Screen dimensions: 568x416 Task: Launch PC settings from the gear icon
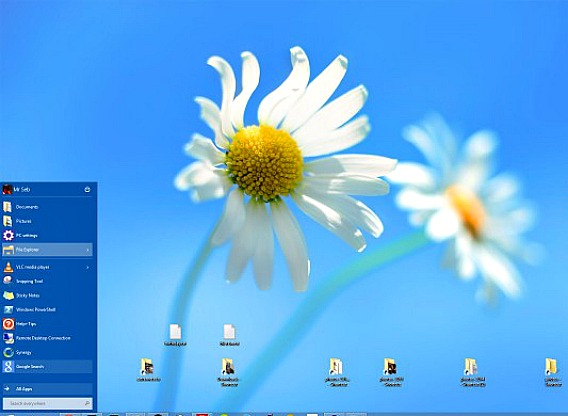[8, 236]
